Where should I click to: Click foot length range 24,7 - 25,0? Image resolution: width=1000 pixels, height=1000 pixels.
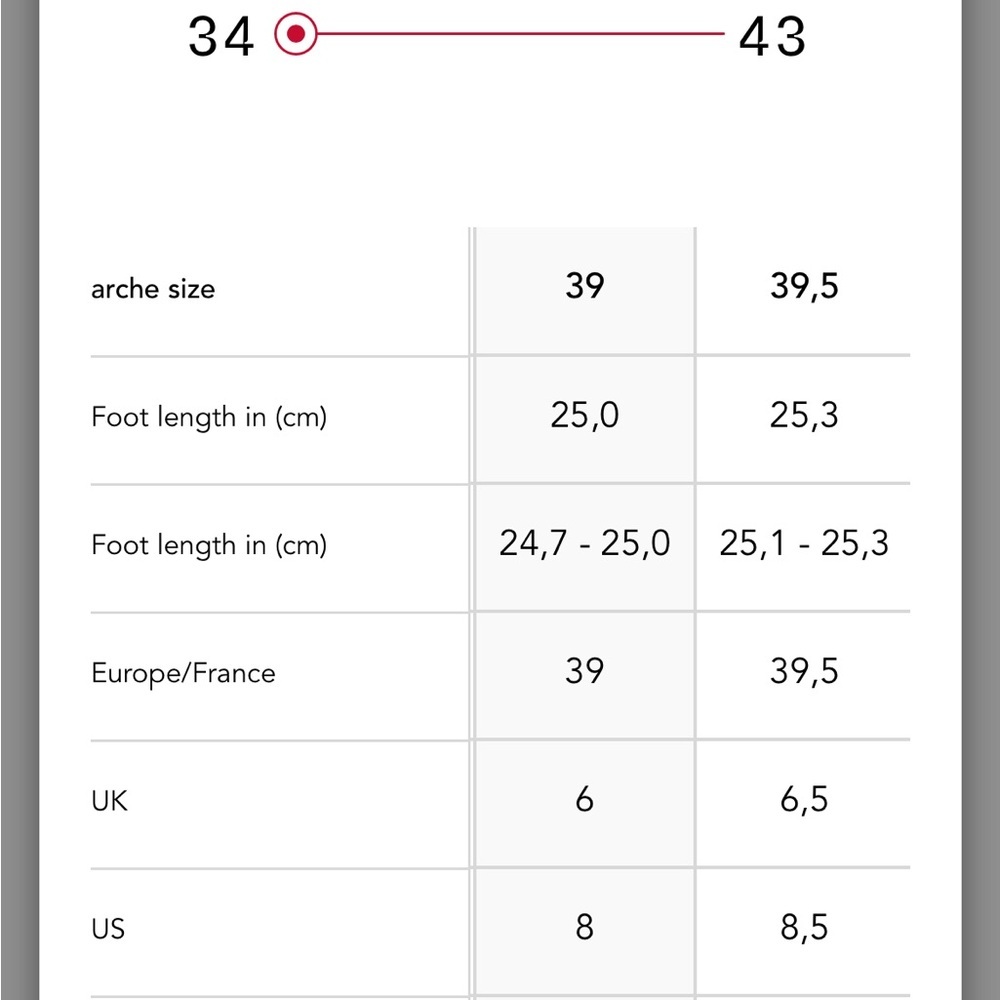click(x=585, y=544)
